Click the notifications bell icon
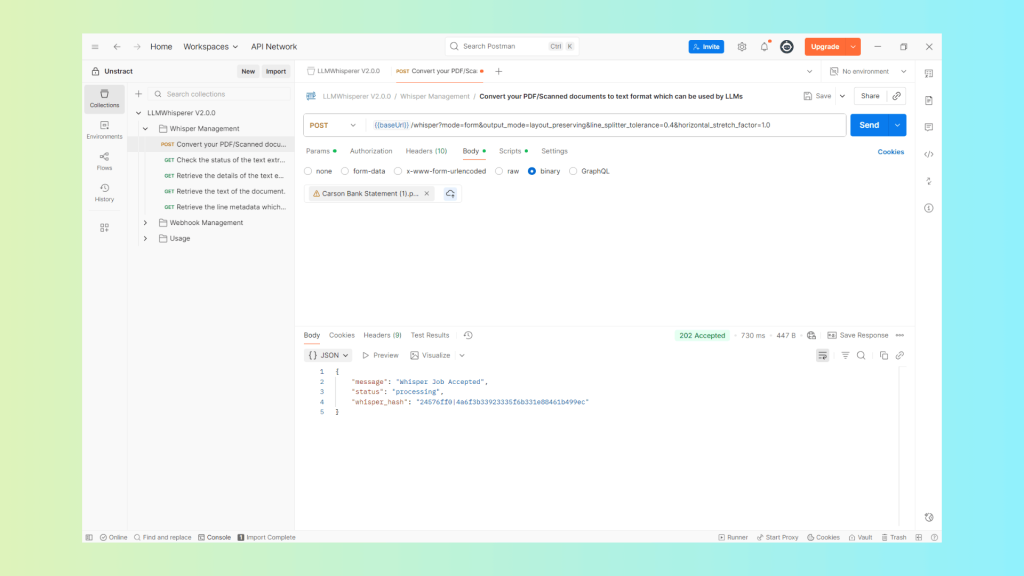This screenshot has width=1024, height=576. coord(764,47)
